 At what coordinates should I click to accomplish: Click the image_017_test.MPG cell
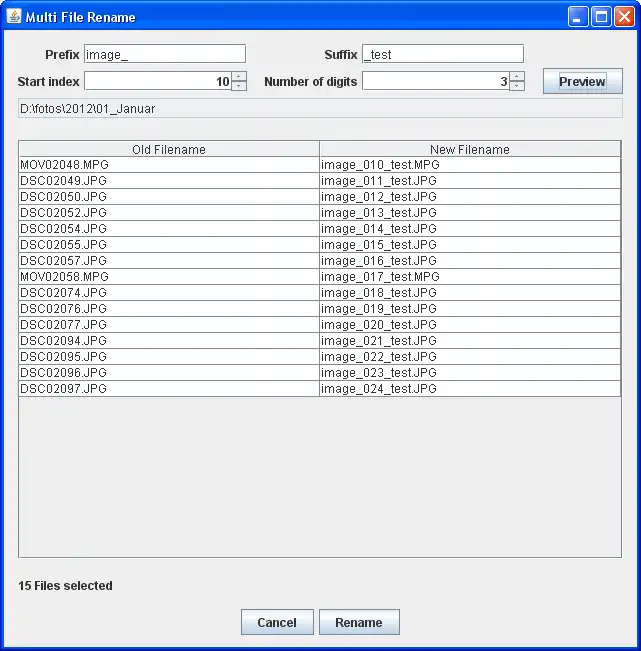coord(470,277)
